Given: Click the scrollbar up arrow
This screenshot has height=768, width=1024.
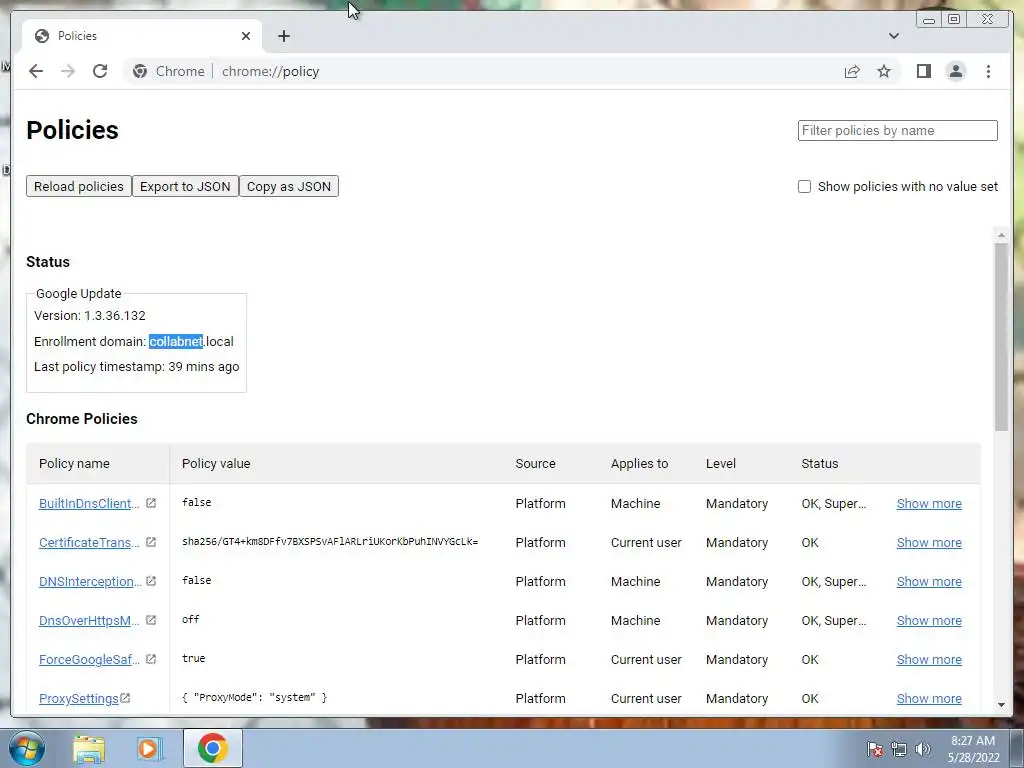Looking at the screenshot, I should tap(1001, 235).
